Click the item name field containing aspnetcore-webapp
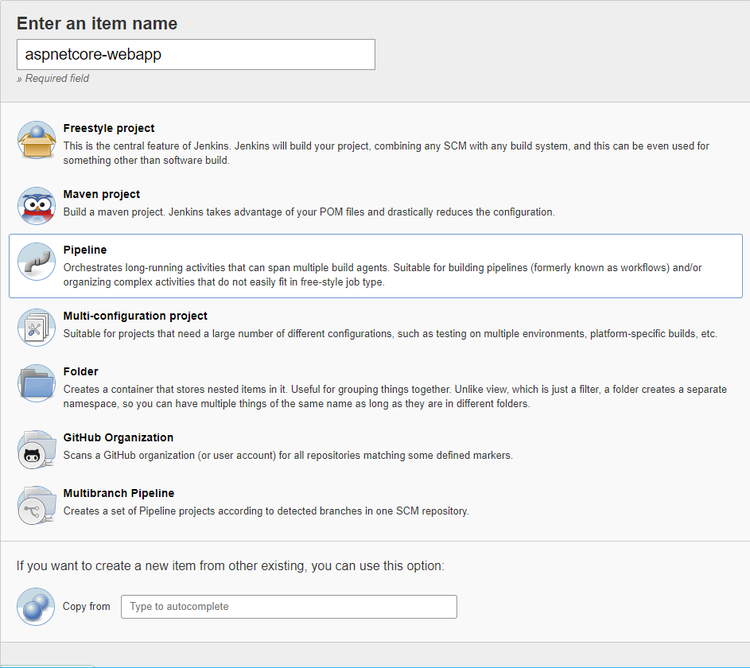Screen dimensions: 750x668 [196, 55]
